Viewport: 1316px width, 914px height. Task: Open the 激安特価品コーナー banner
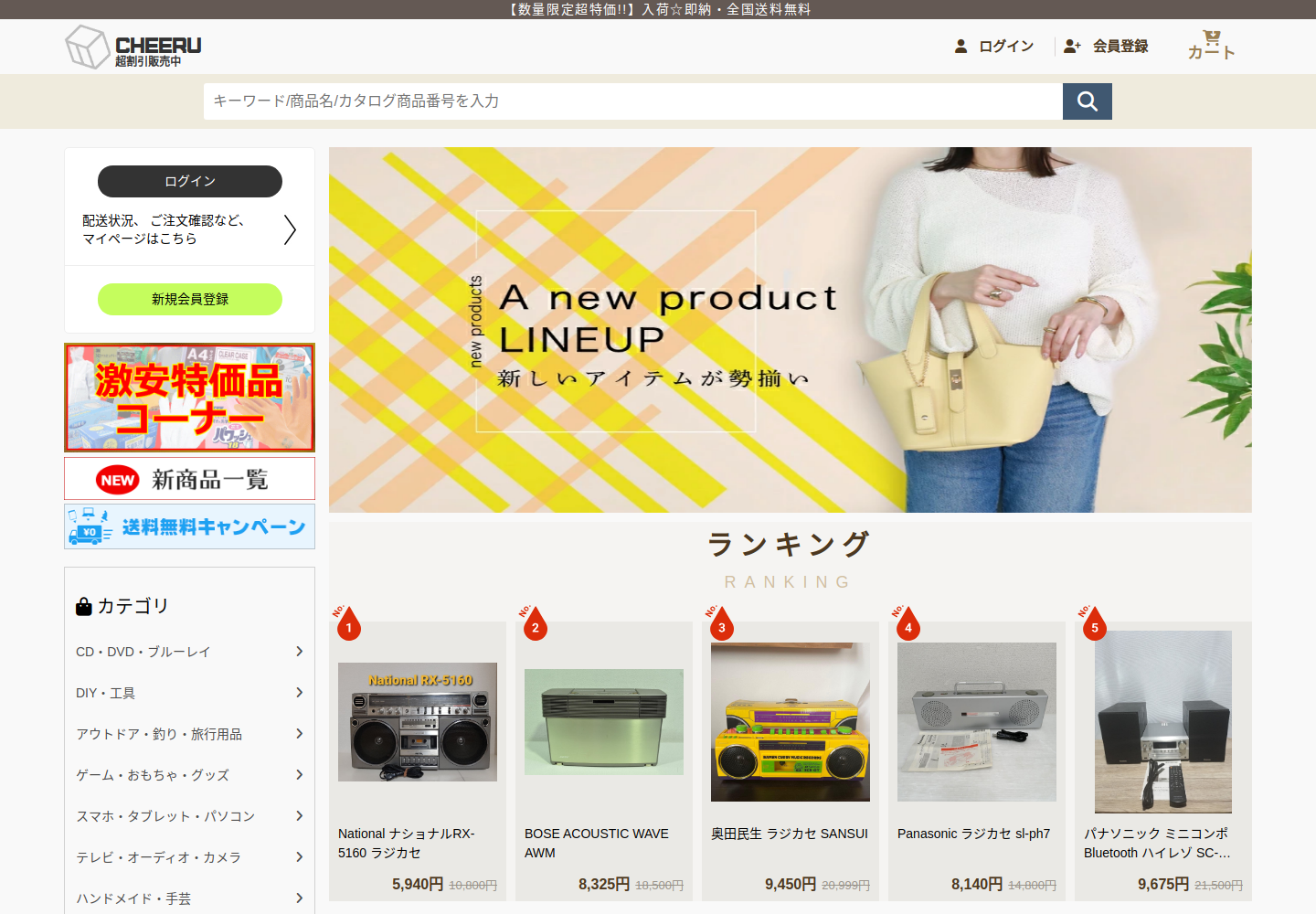pos(190,398)
